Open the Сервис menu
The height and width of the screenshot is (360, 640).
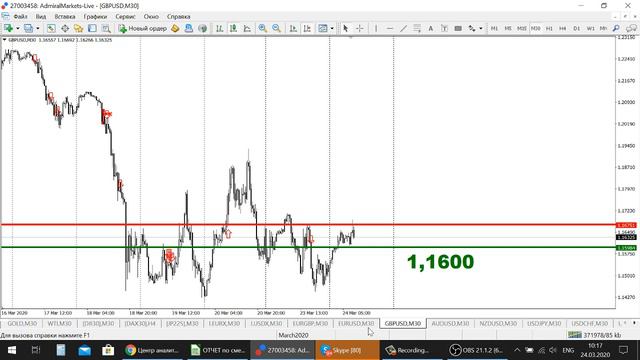coord(125,17)
